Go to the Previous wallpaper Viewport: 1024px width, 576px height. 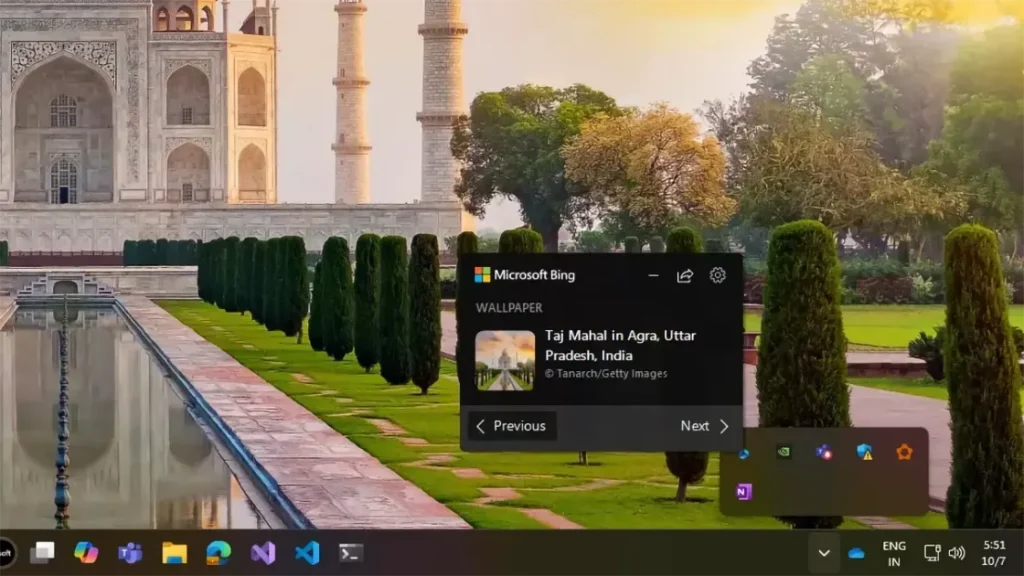coord(511,426)
